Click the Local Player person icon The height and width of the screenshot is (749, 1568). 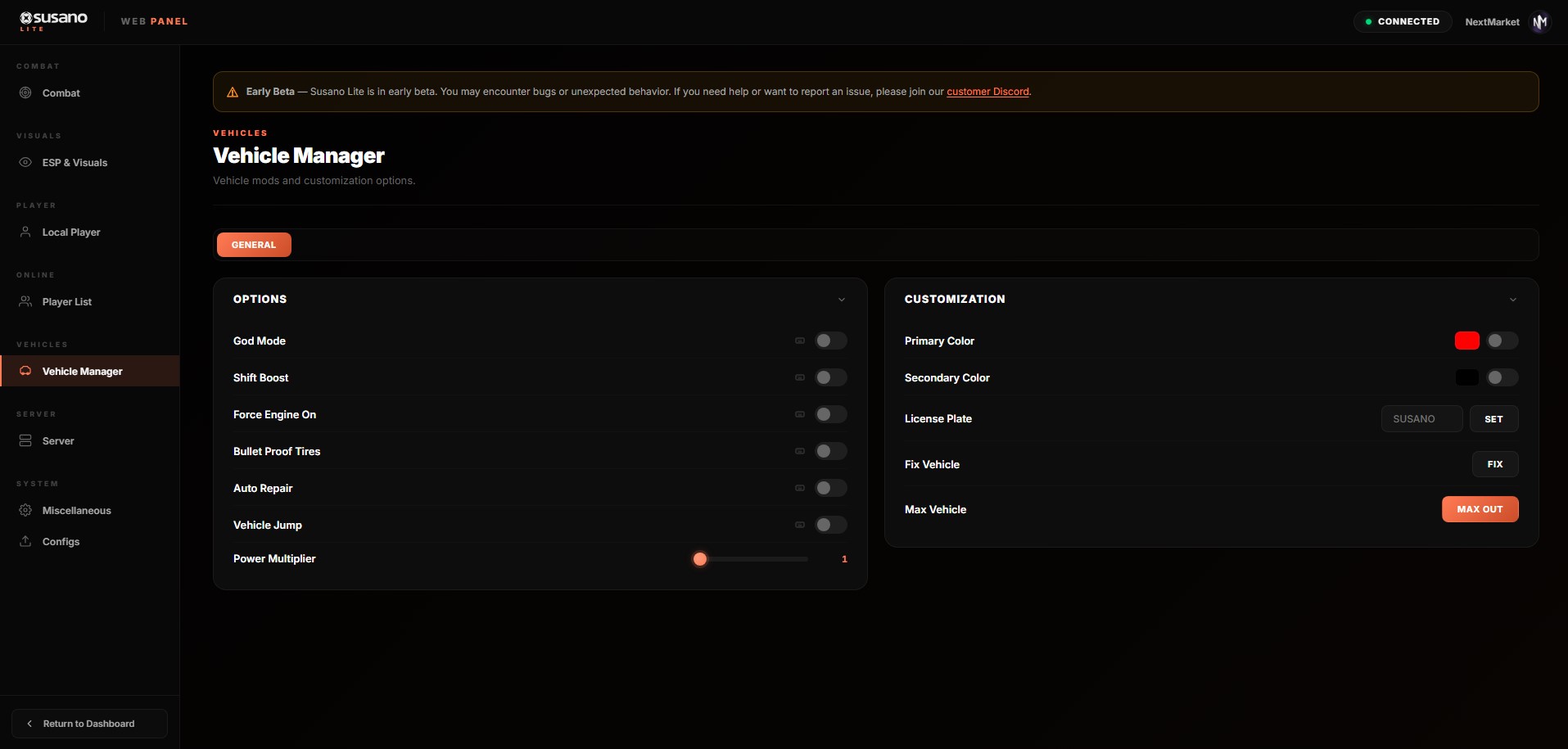(x=25, y=232)
